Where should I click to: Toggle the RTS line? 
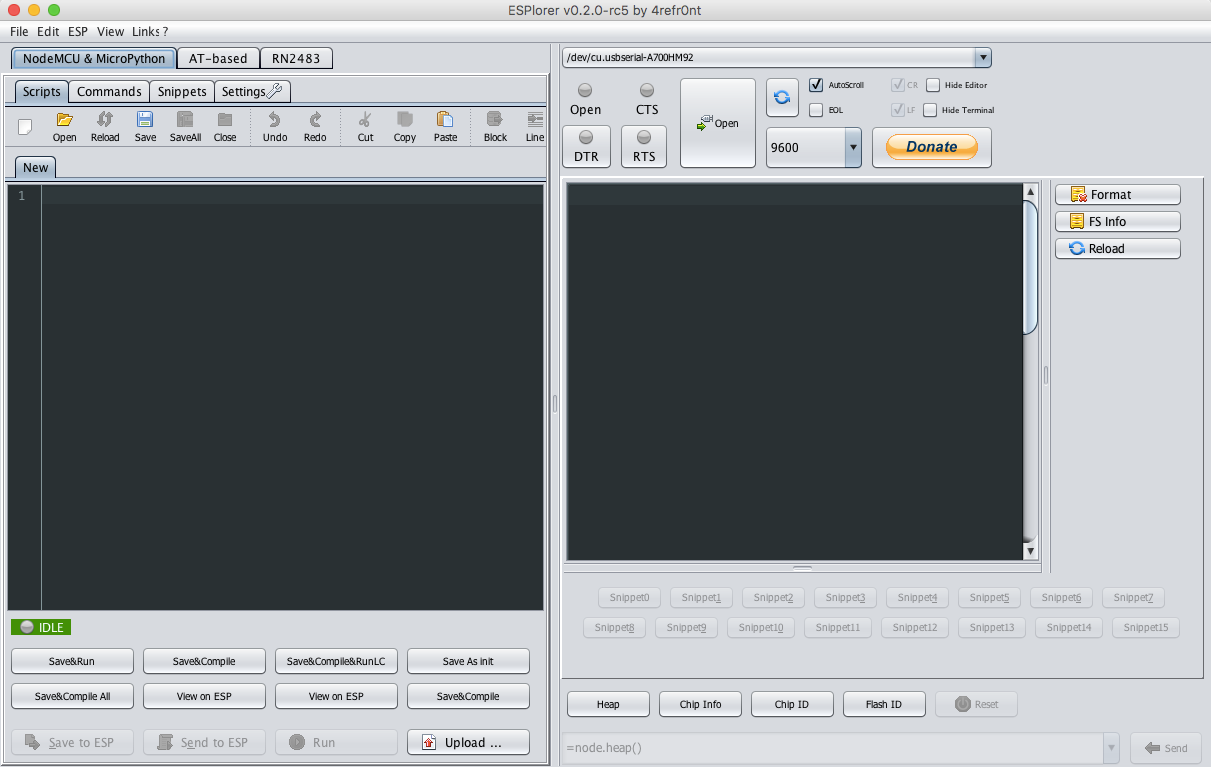pos(644,146)
